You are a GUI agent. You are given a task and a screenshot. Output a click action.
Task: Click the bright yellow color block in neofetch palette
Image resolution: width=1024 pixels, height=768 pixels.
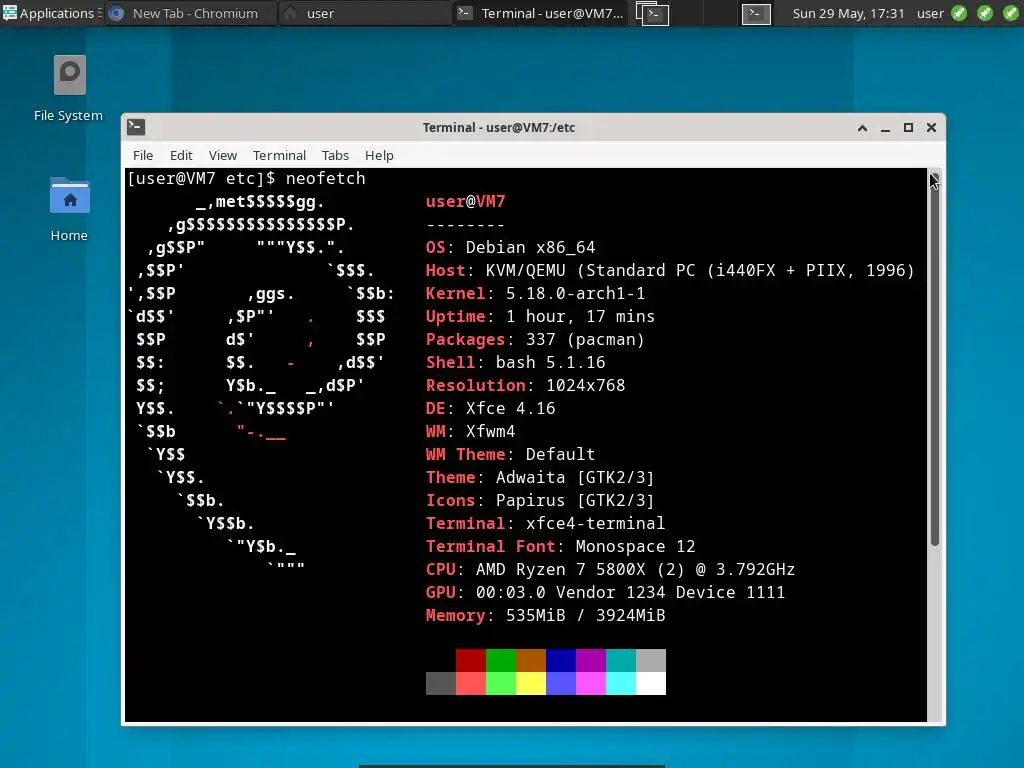click(x=531, y=683)
